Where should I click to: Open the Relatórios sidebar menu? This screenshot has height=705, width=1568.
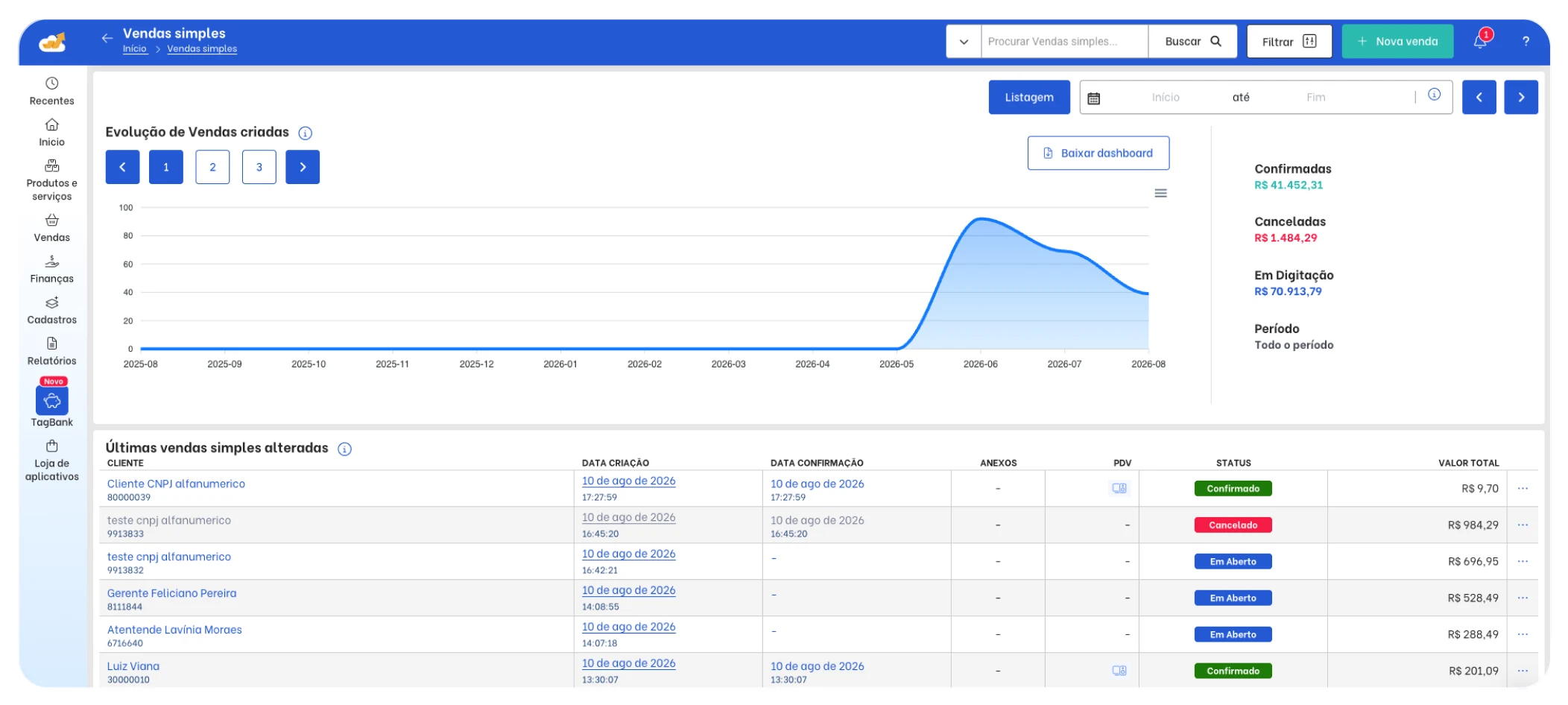(x=51, y=351)
